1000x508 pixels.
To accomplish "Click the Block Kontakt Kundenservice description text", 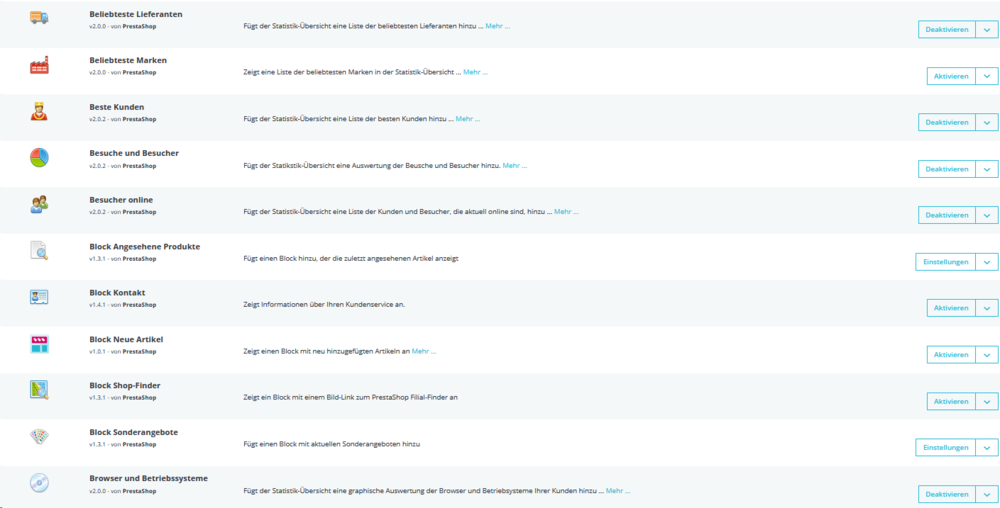I will pyautogui.click(x=324, y=305).
